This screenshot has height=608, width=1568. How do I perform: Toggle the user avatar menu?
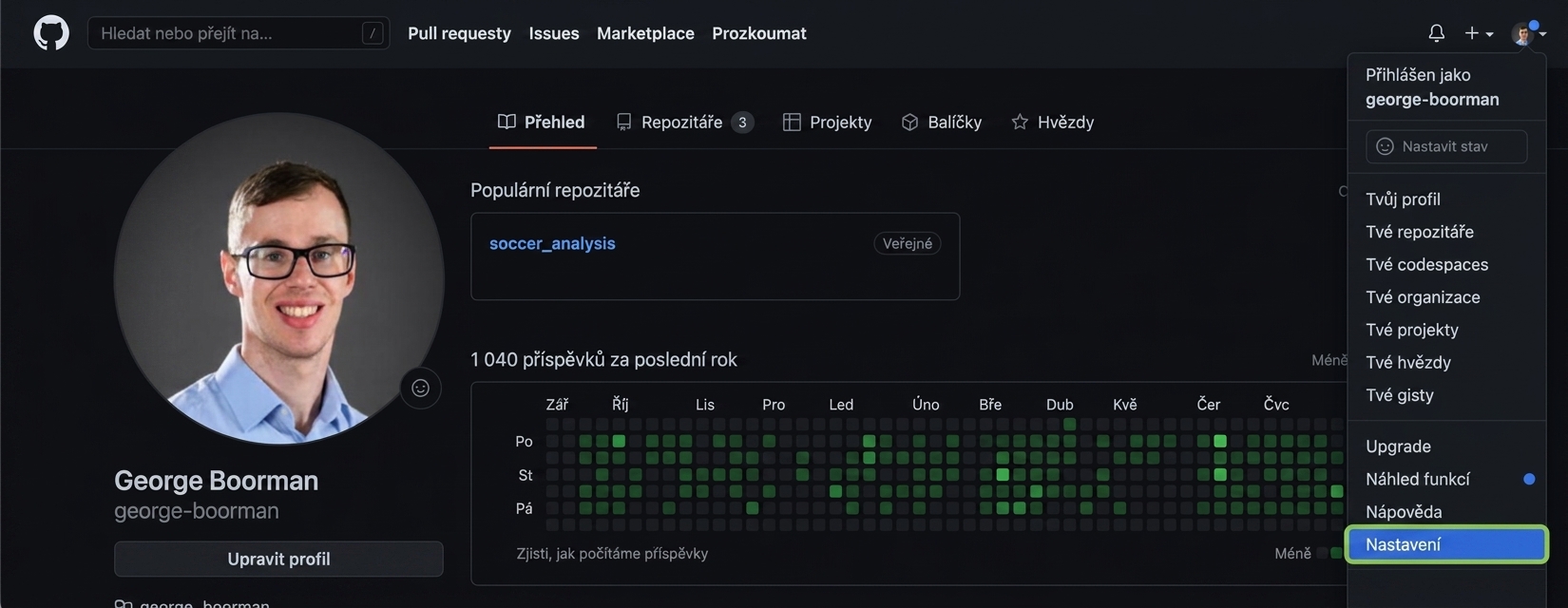[x=1529, y=33]
